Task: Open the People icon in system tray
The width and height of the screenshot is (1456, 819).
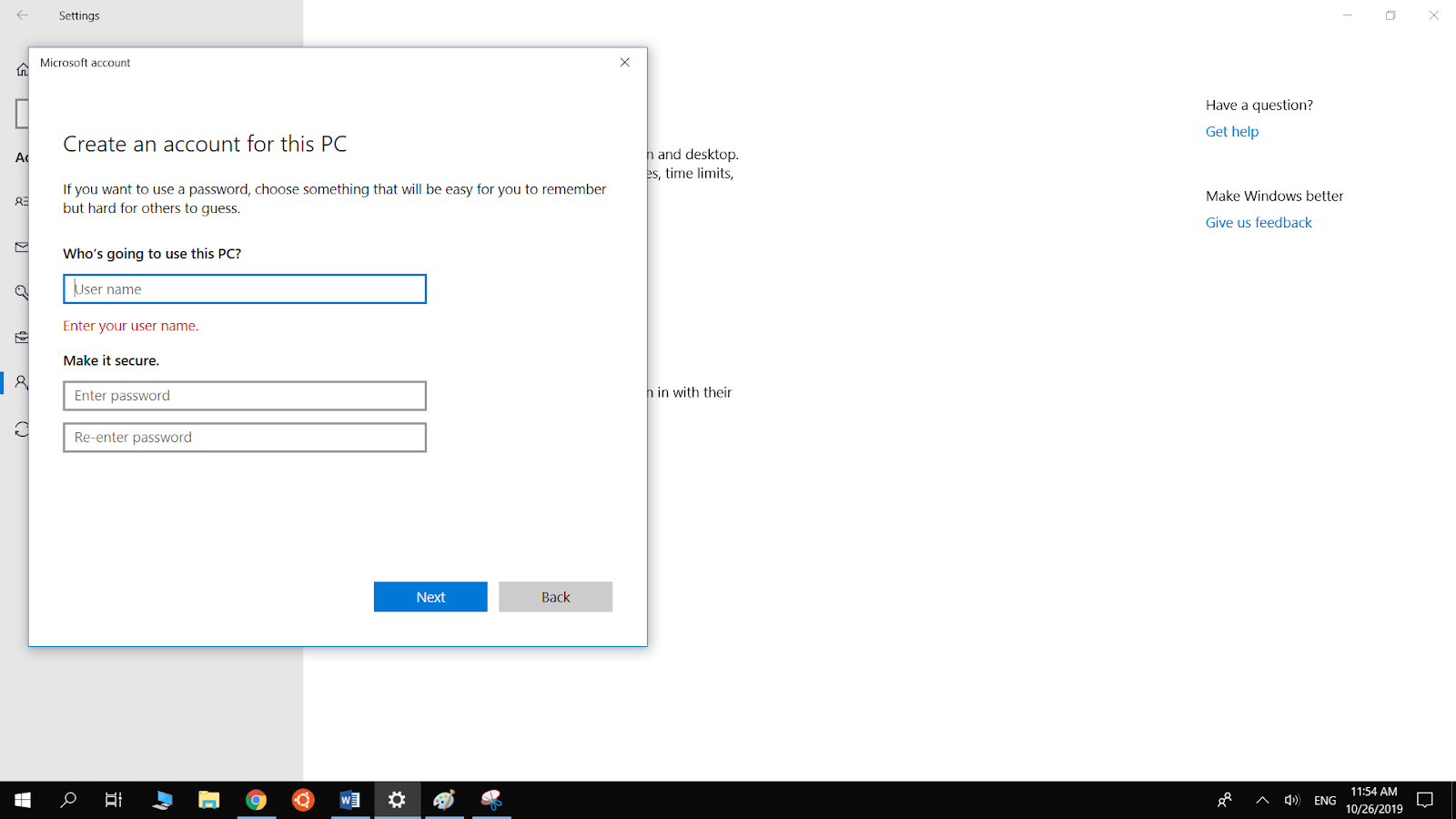Action: point(1225,800)
